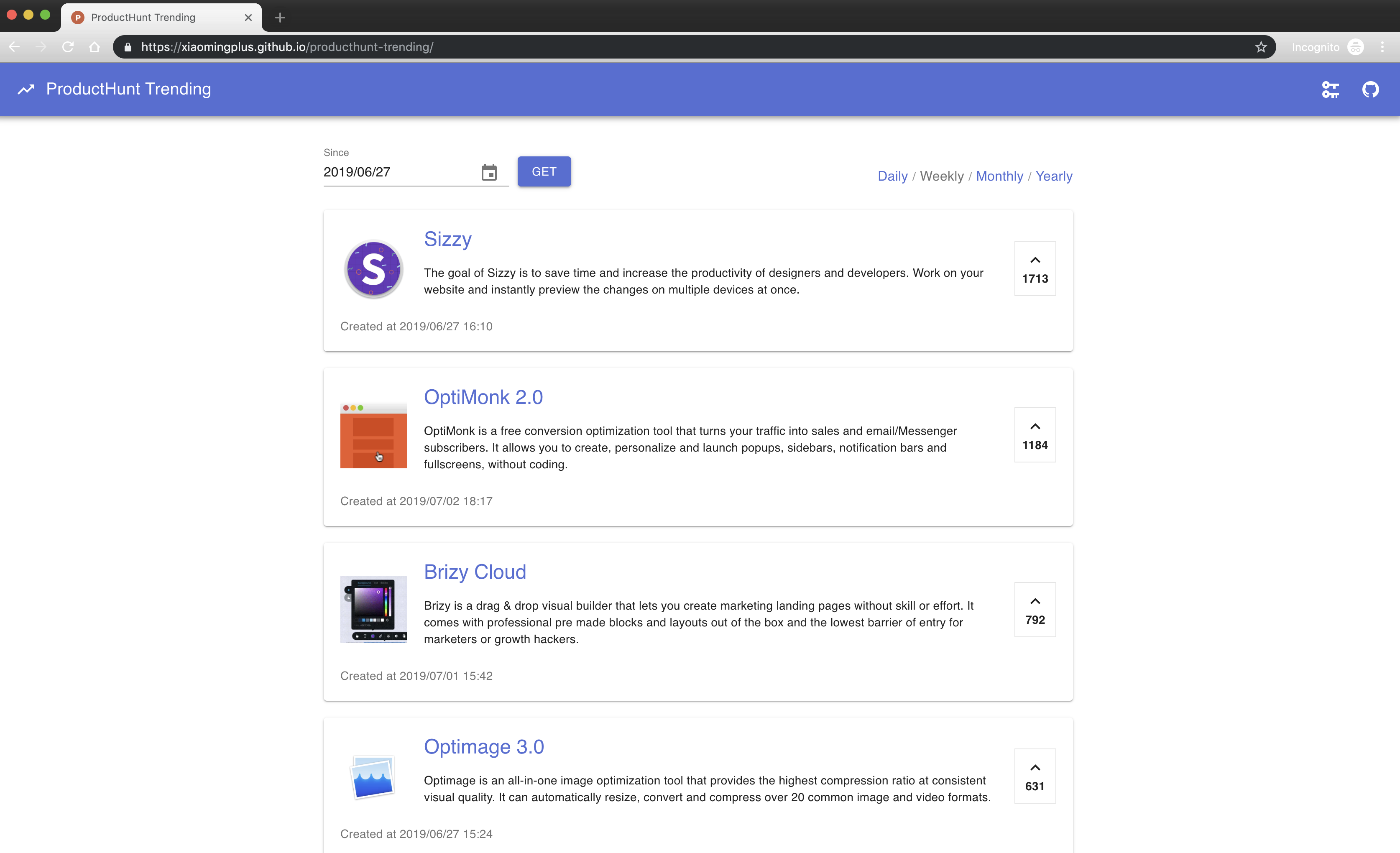Click the browser home icon
This screenshot has height=853, width=1400.
(95, 47)
